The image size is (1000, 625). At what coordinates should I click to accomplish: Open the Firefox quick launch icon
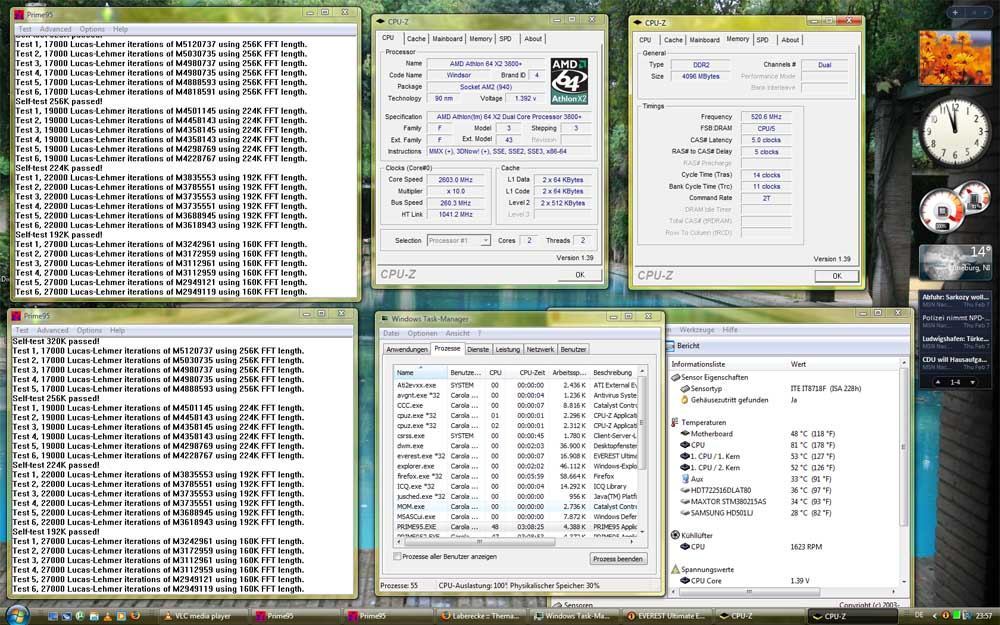click(x=135, y=616)
